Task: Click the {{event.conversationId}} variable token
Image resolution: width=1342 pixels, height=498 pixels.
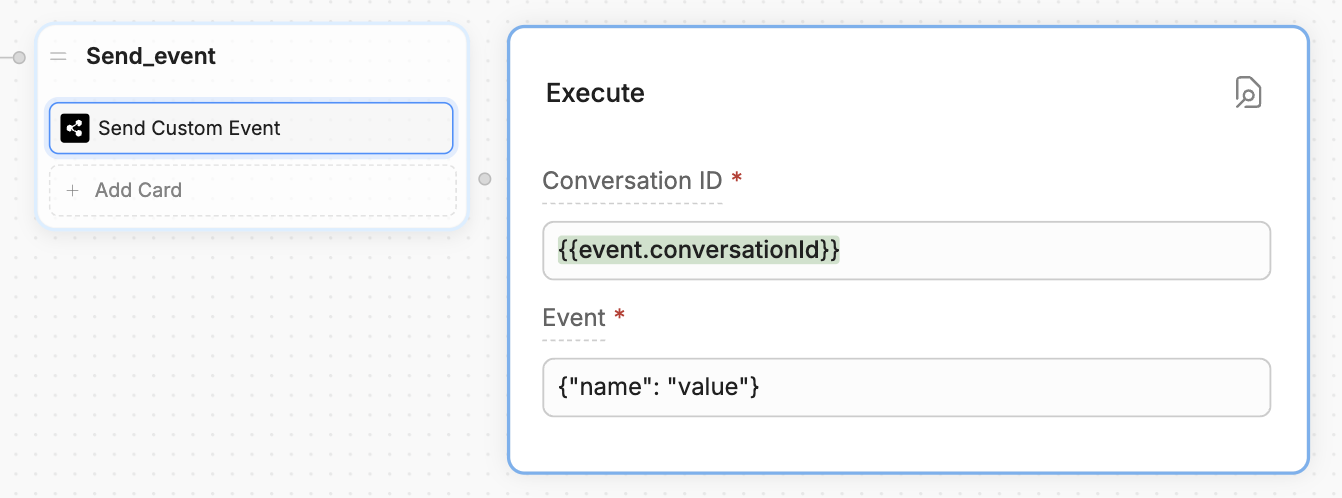Action: pos(698,250)
